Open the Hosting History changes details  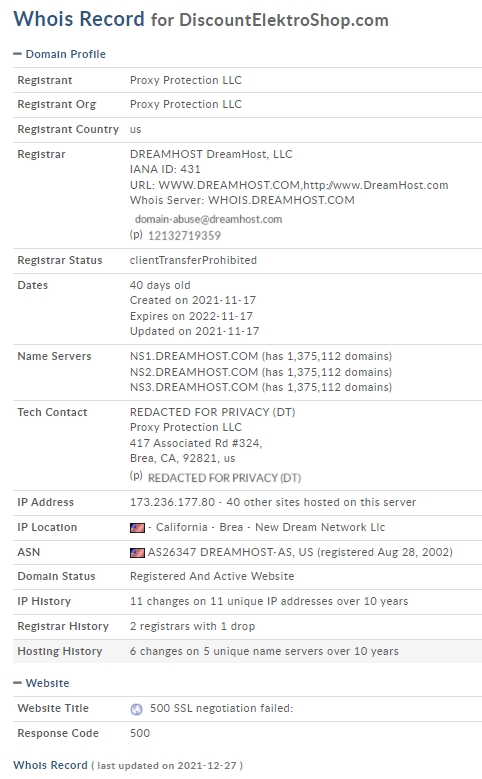[264, 651]
